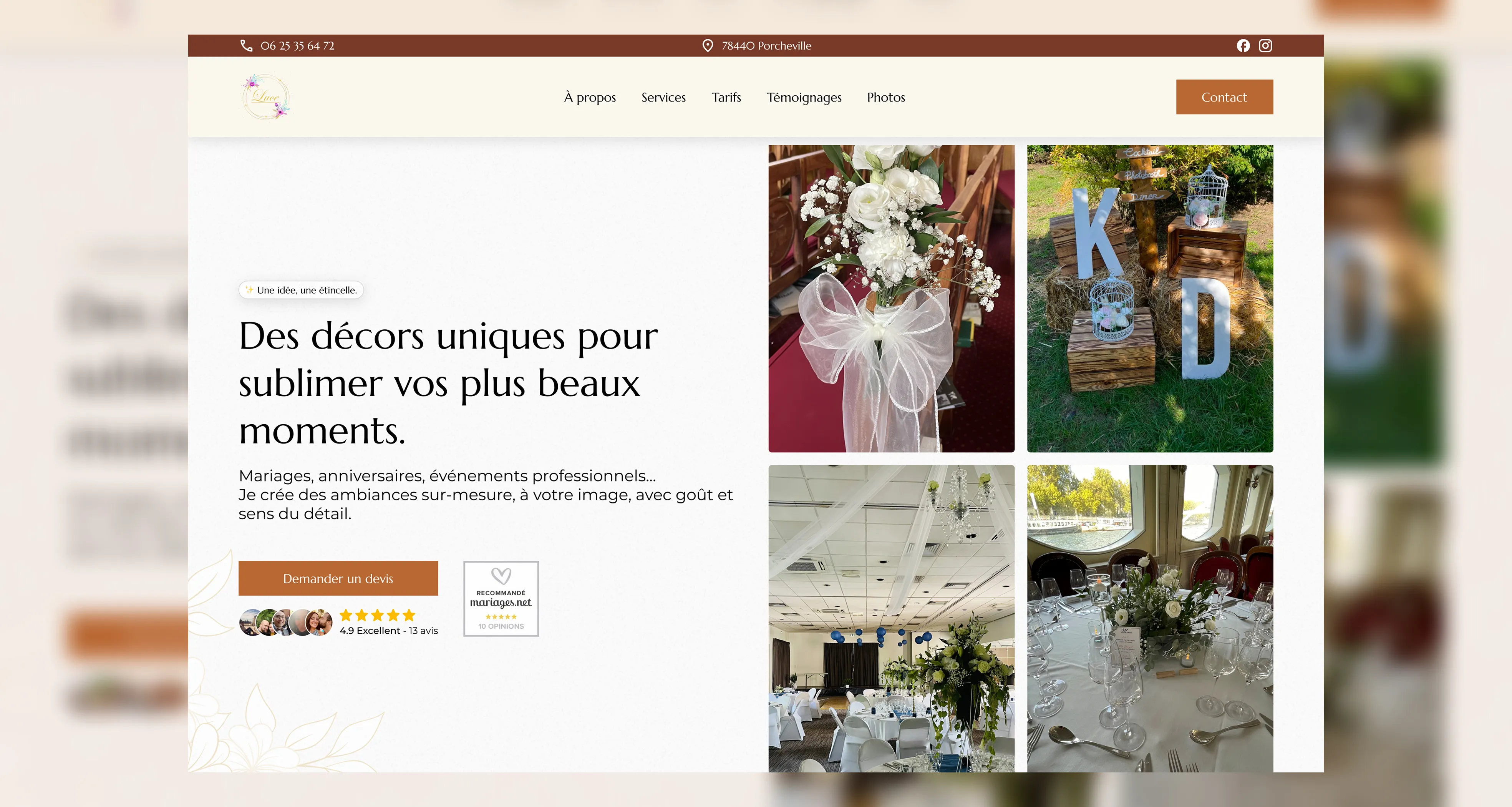
Task: Click the Mariages, anniversaires paragraph text
Action: [486, 495]
